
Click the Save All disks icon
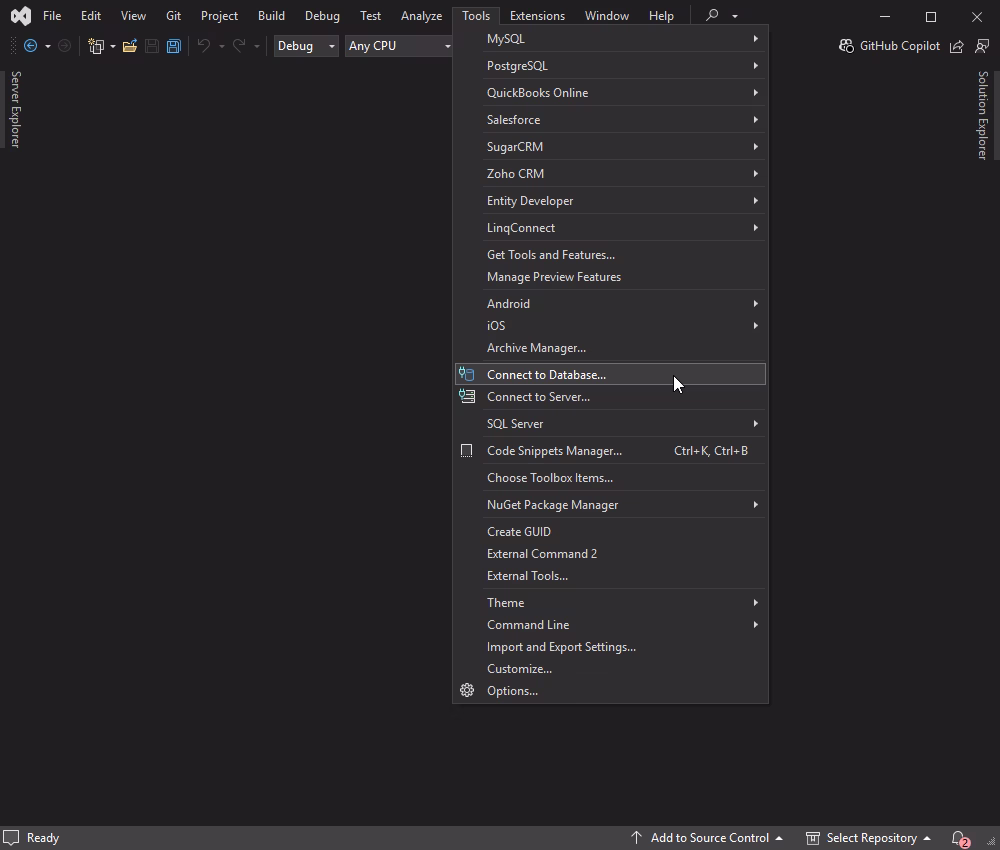point(173,46)
